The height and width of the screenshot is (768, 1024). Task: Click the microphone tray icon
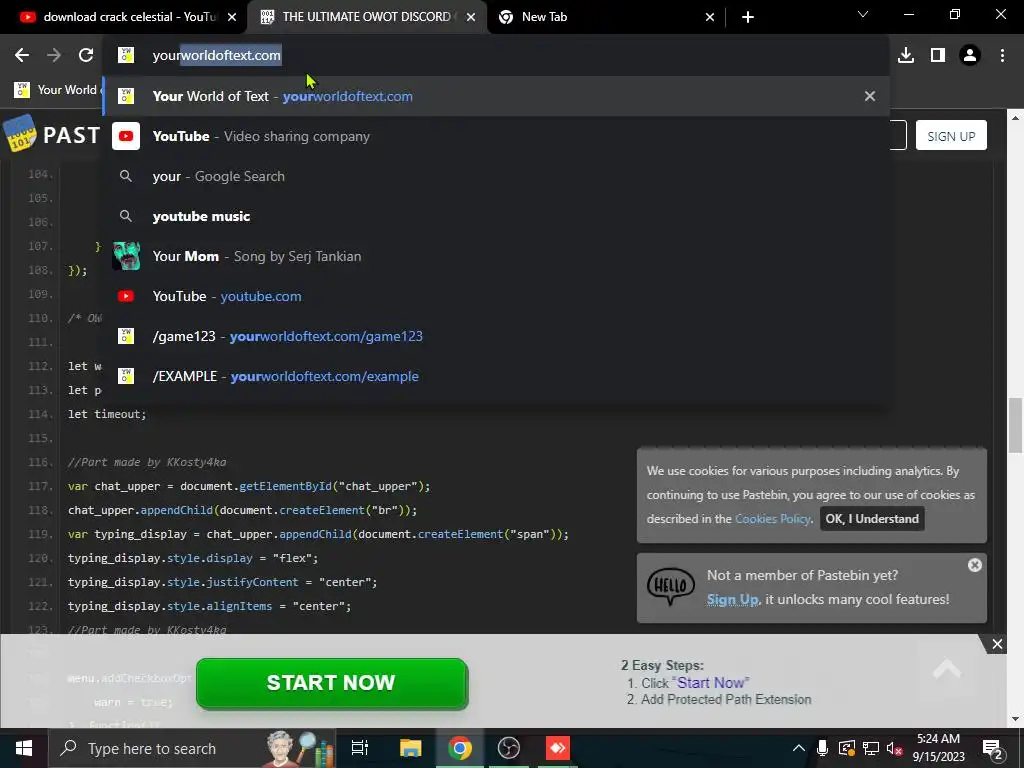click(x=822, y=748)
